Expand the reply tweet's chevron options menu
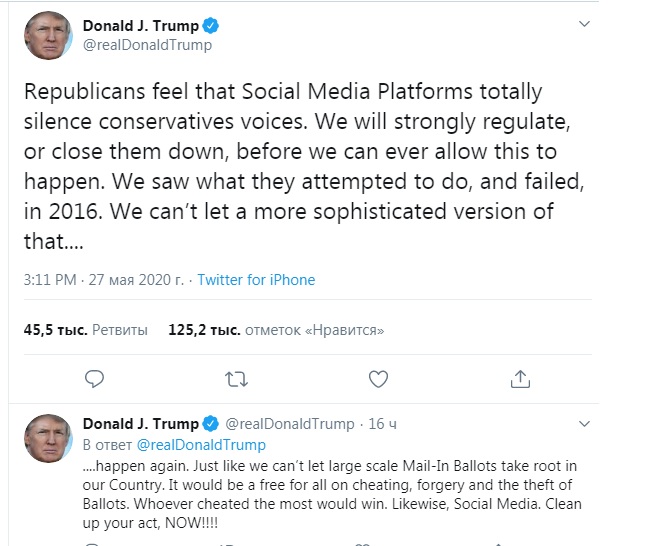This screenshot has width=651, height=546. click(x=584, y=423)
